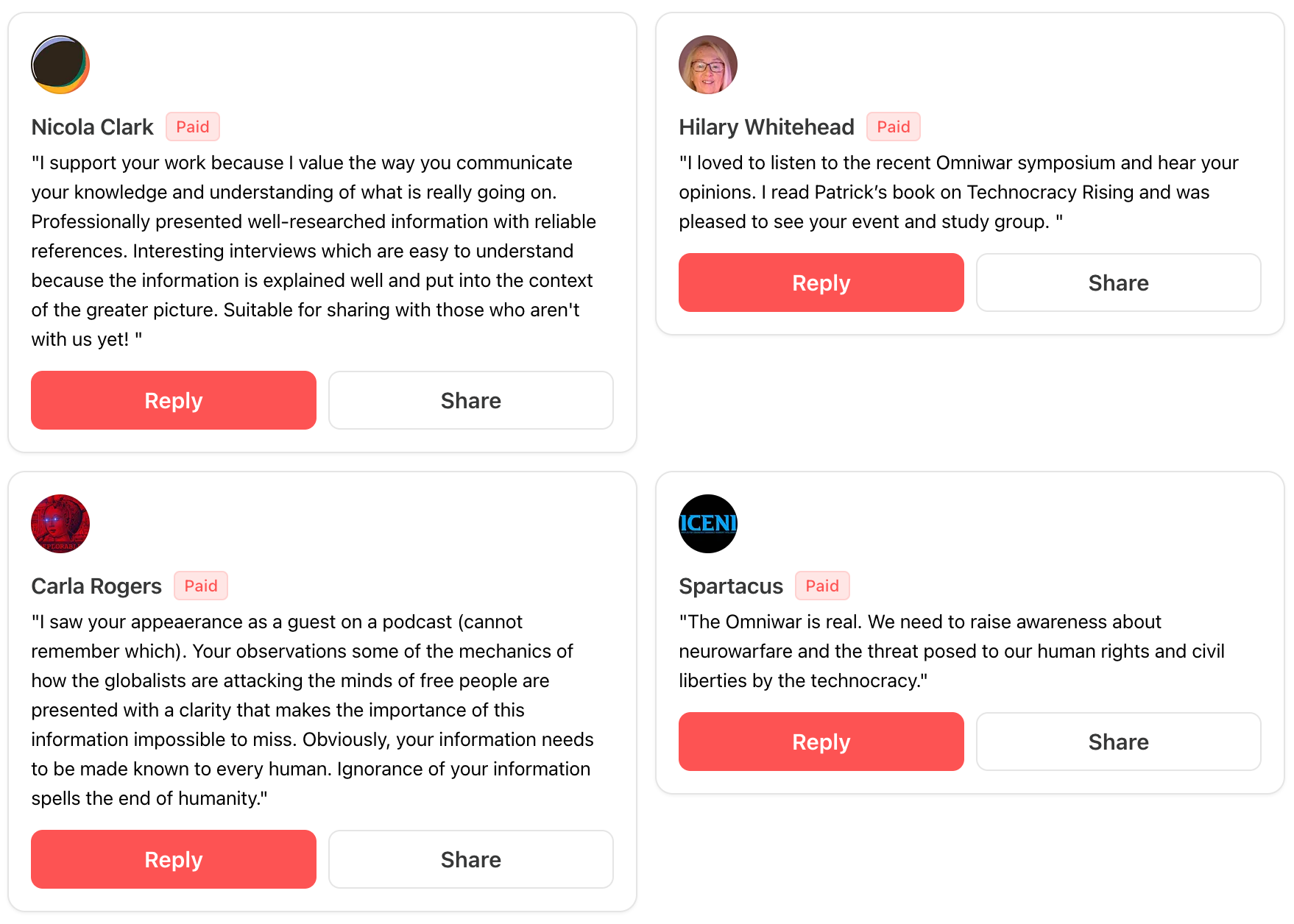Viewport: 1294px width, 924px height.
Task: Reply to Nicola Clark's testimonial
Action: 174,400
